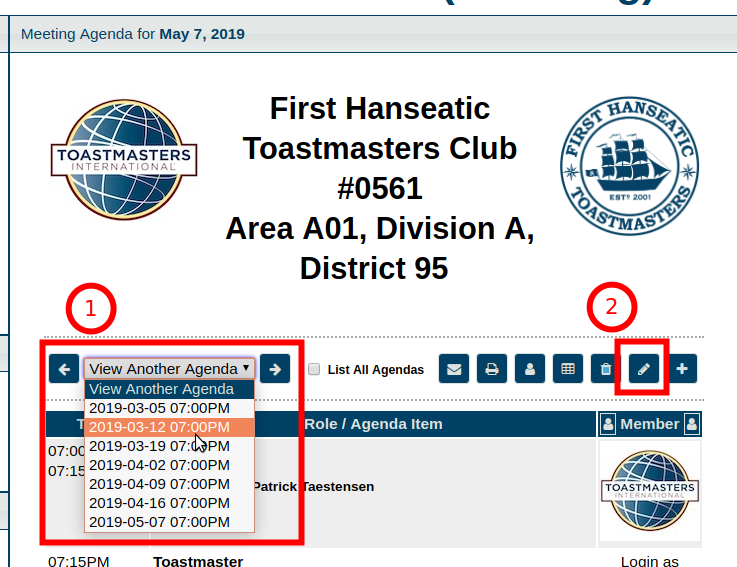Select agenda 2019-03-12 07:00PM
This screenshot has height=567, width=737.
click(169, 427)
